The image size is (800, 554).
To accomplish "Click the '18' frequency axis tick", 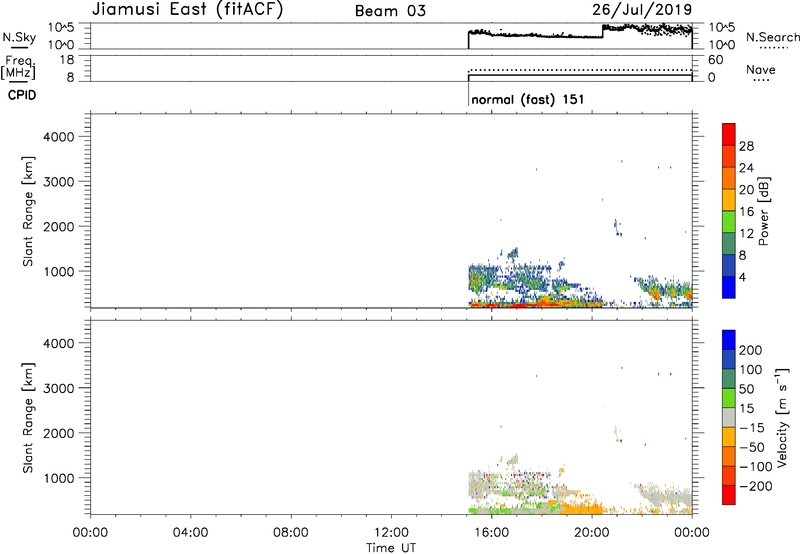I will [x=67, y=60].
